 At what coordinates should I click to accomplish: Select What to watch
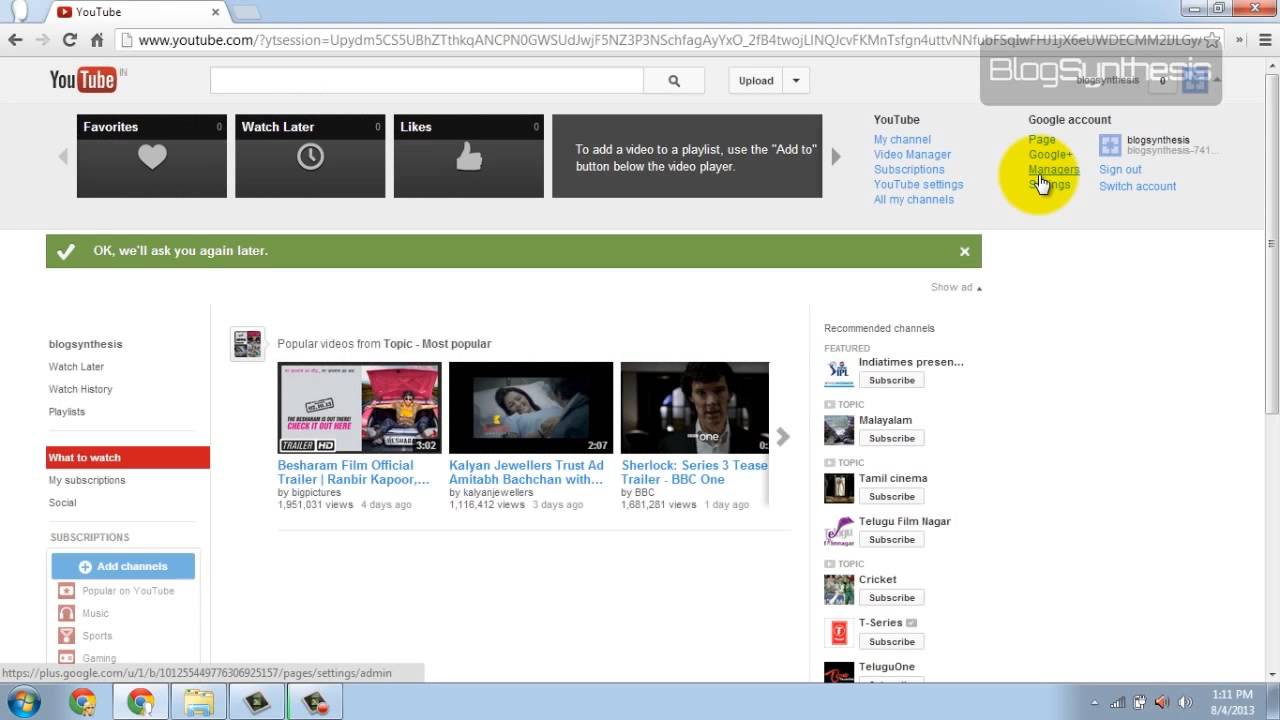click(128, 458)
